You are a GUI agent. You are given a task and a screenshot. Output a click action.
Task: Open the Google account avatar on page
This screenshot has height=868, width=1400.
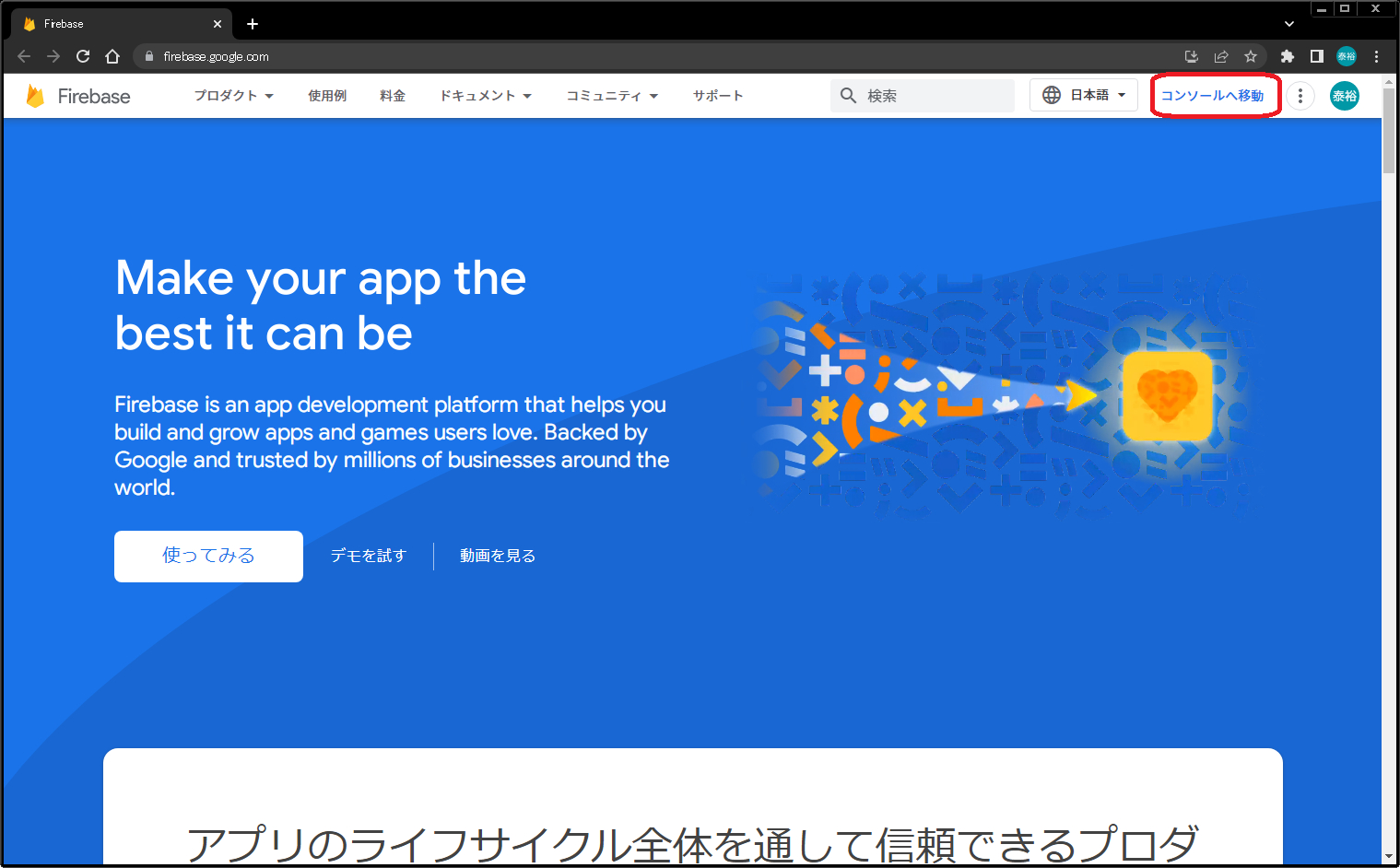point(1345,96)
